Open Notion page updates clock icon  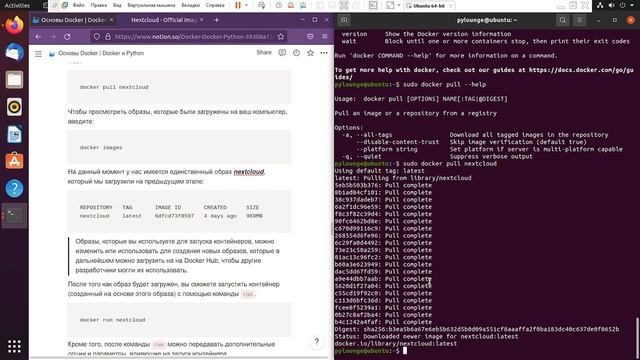(296, 53)
